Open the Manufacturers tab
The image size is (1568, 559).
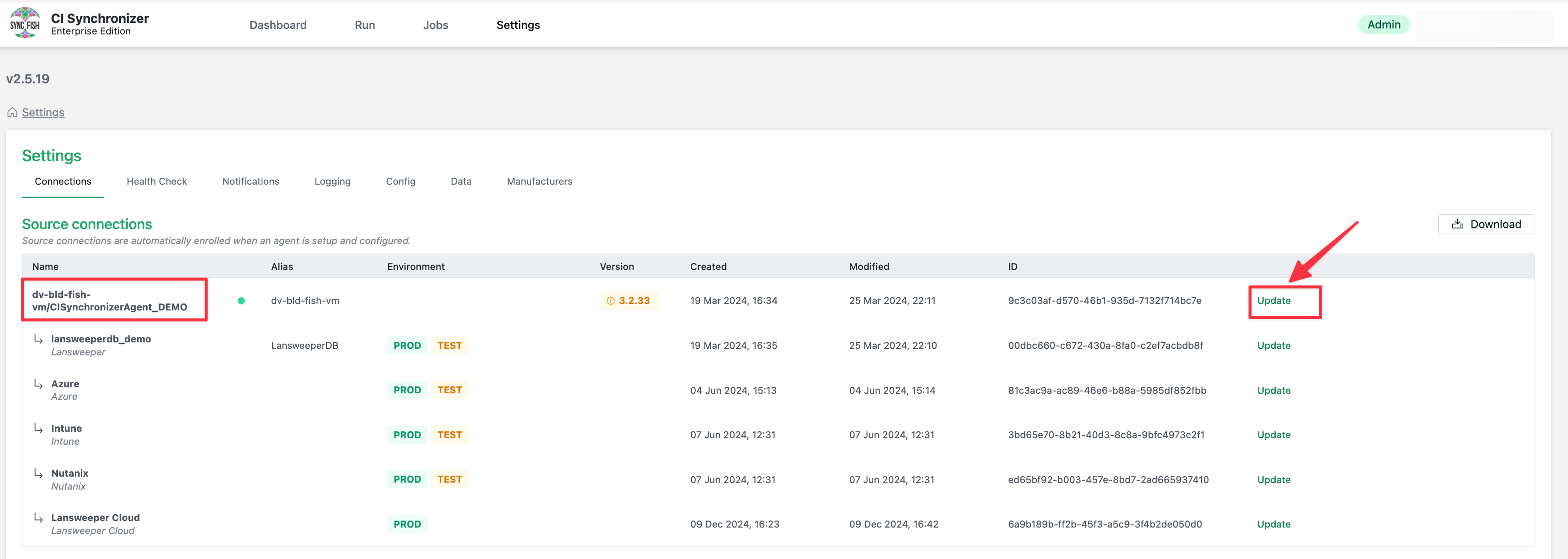[539, 182]
